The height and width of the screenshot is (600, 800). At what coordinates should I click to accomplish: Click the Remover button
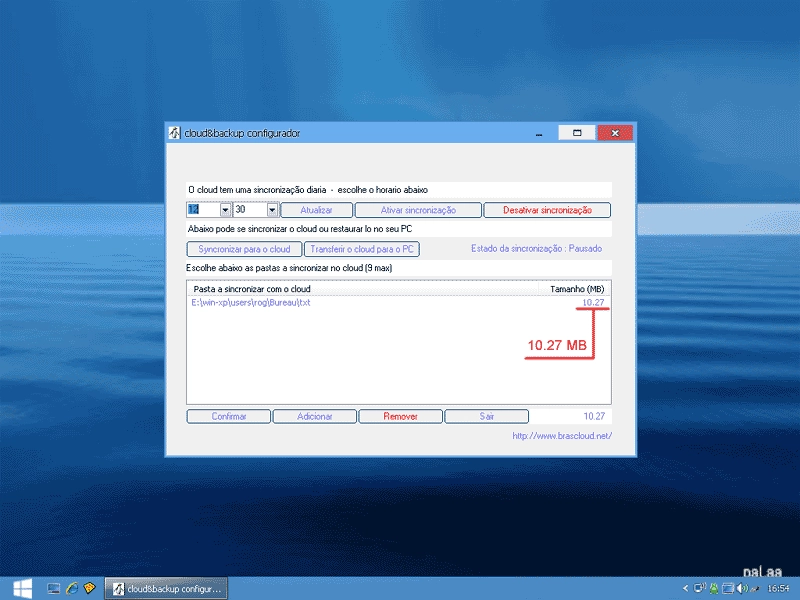[x=401, y=416]
